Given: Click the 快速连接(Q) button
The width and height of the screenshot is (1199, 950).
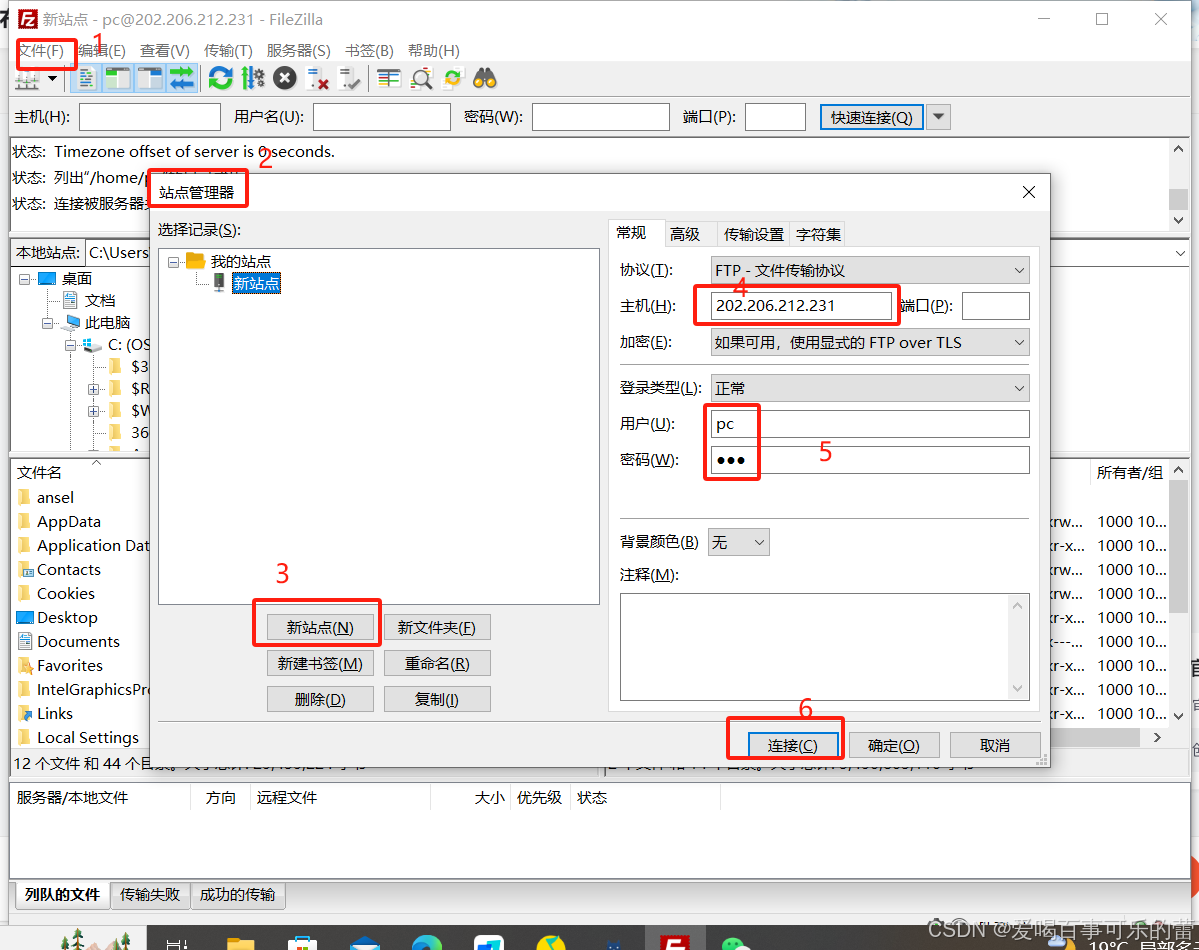Looking at the screenshot, I should click(x=871, y=117).
